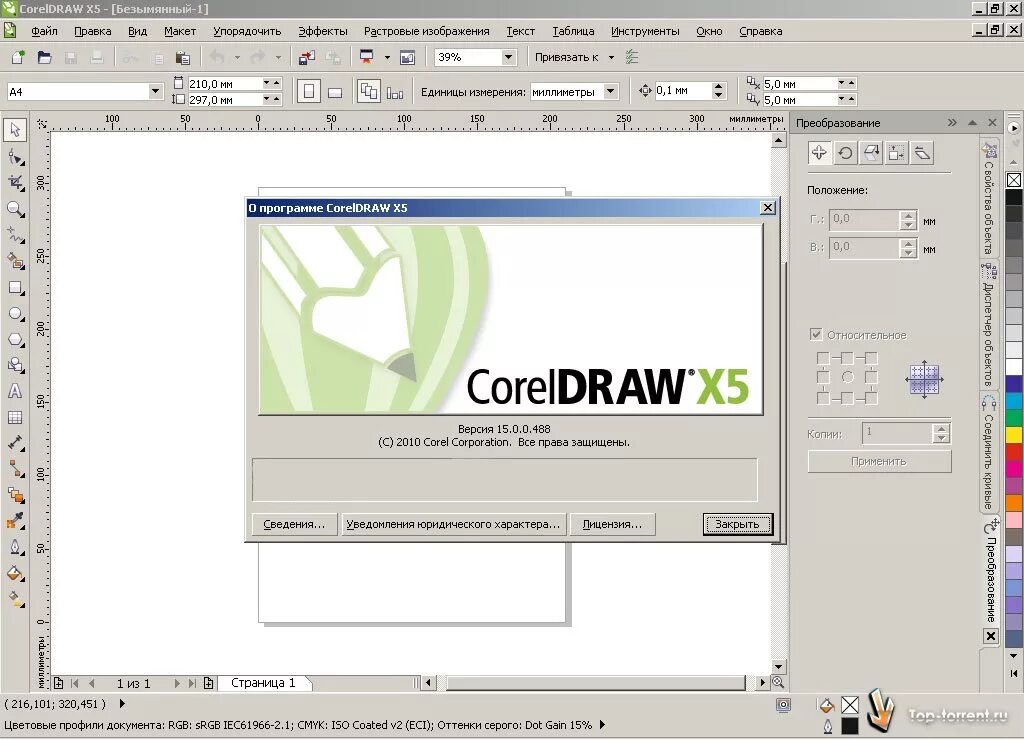Screen dimensions: 1024x740
Task: Select the Pick tool in the toolbox
Action: (x=15, y=130)
